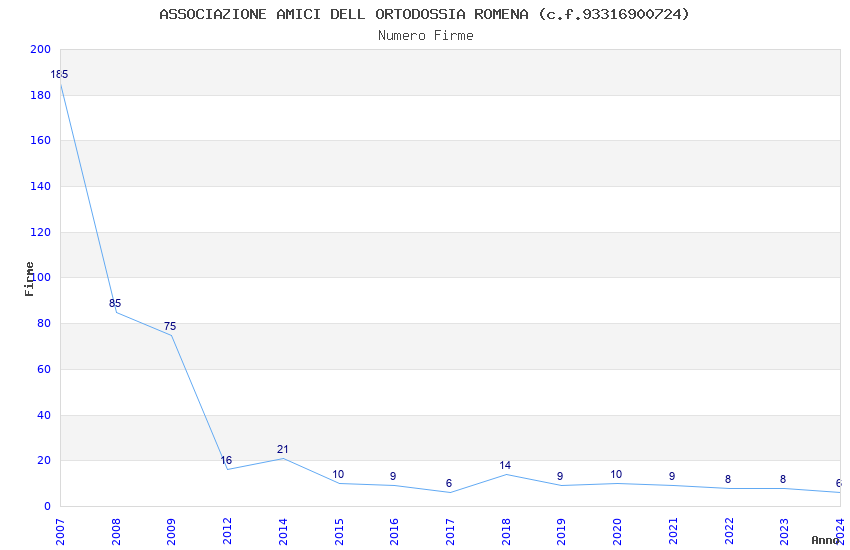The height and width of the screenshot is (550, 850).
Task: Click the y-axis value 120
Action: [40, 232]
